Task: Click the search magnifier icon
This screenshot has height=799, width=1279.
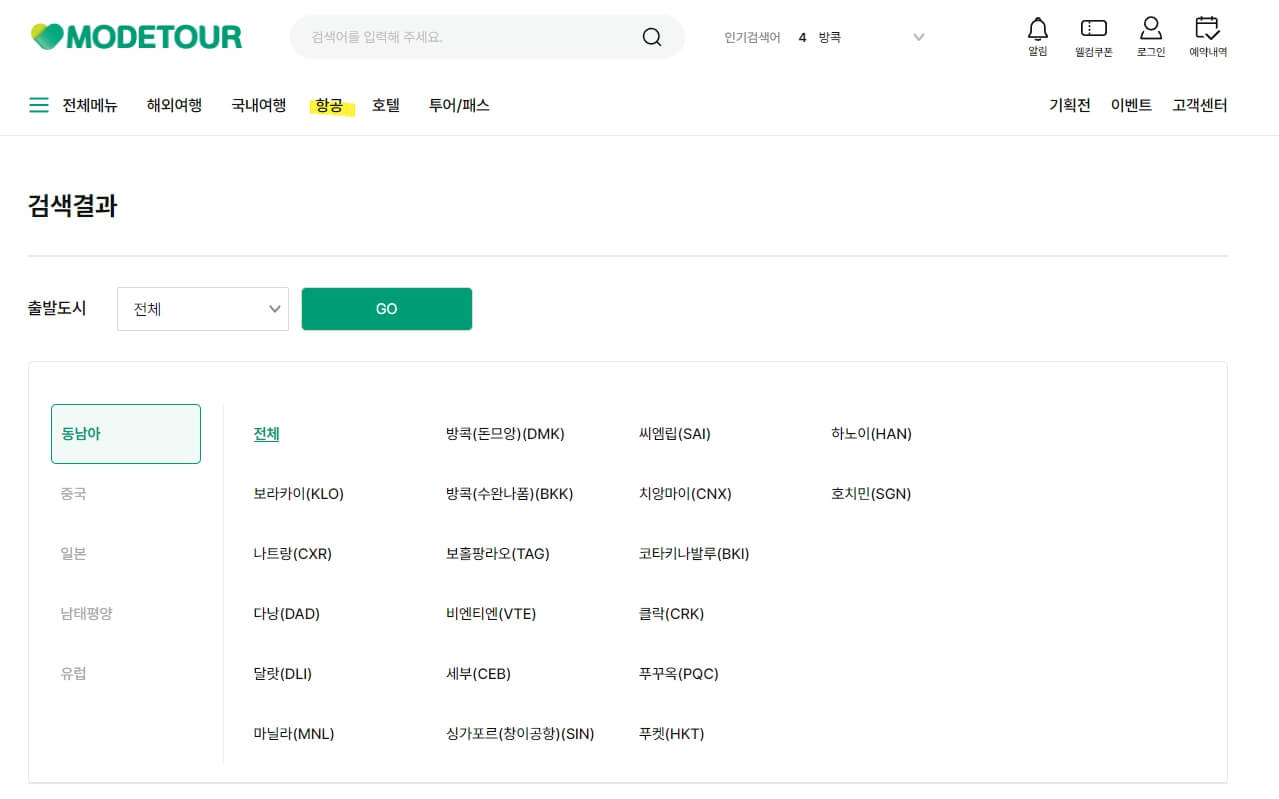Action: point(651,36)
